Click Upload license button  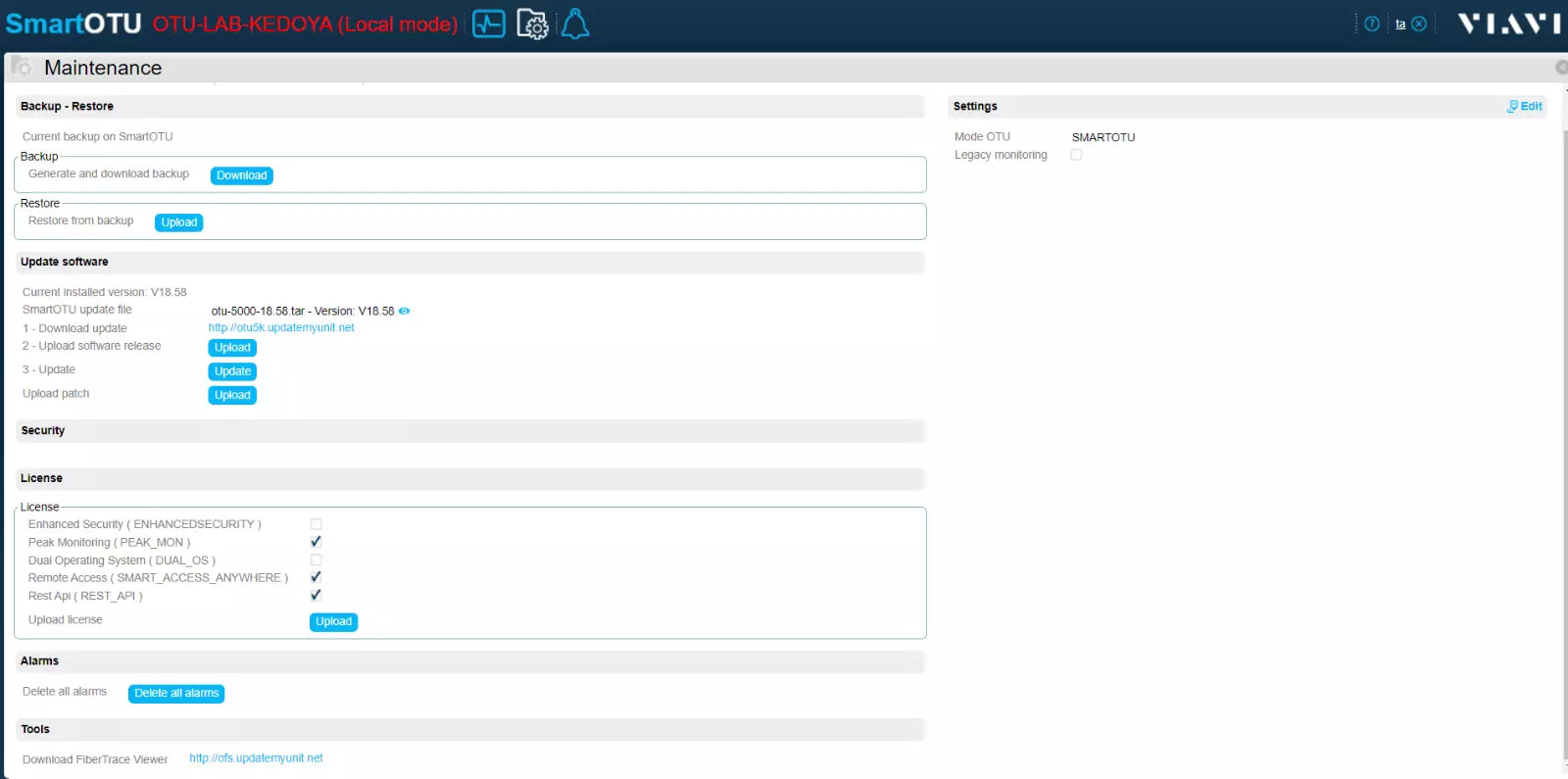click(333, 621)
